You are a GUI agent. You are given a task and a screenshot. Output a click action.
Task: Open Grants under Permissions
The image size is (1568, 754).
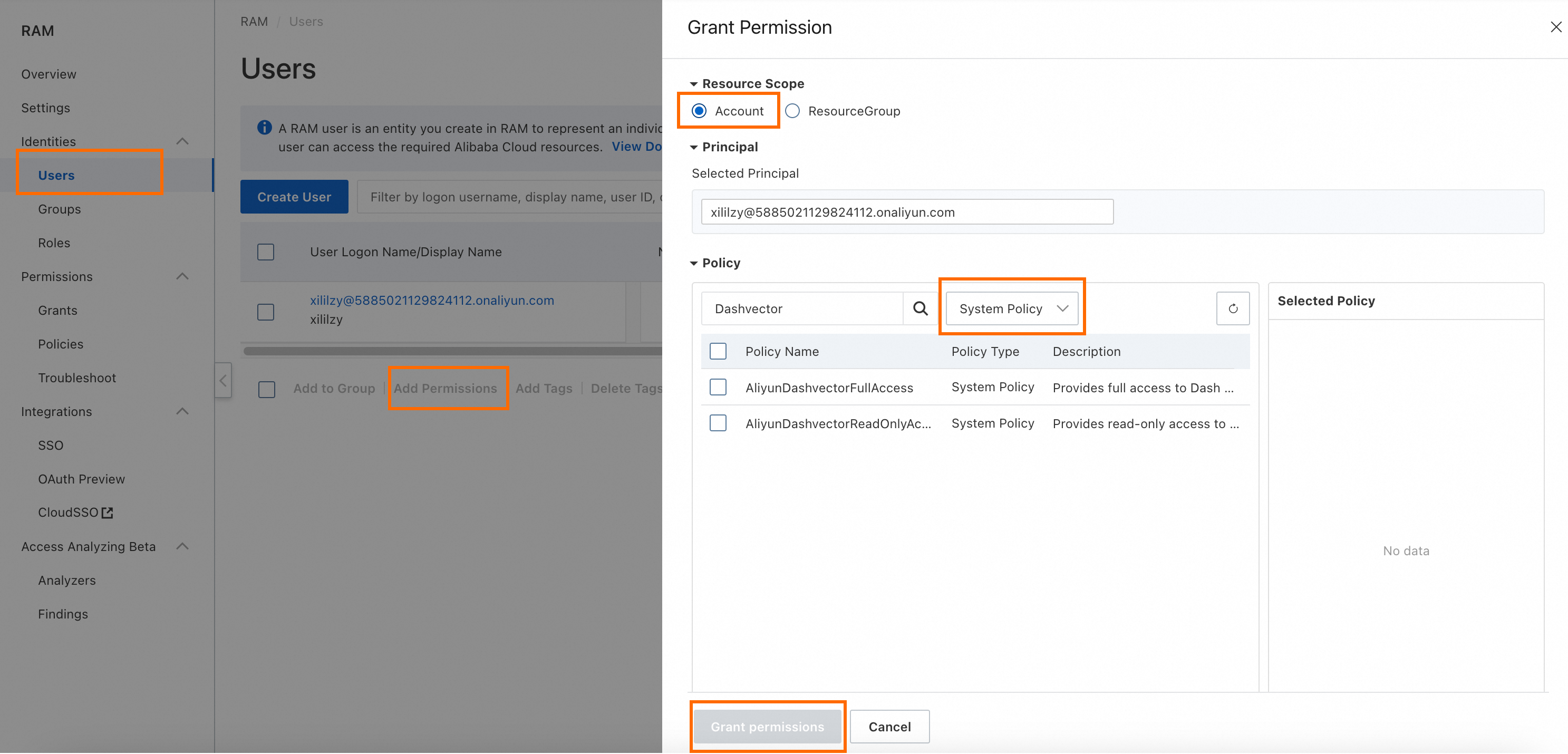point(58,311)
